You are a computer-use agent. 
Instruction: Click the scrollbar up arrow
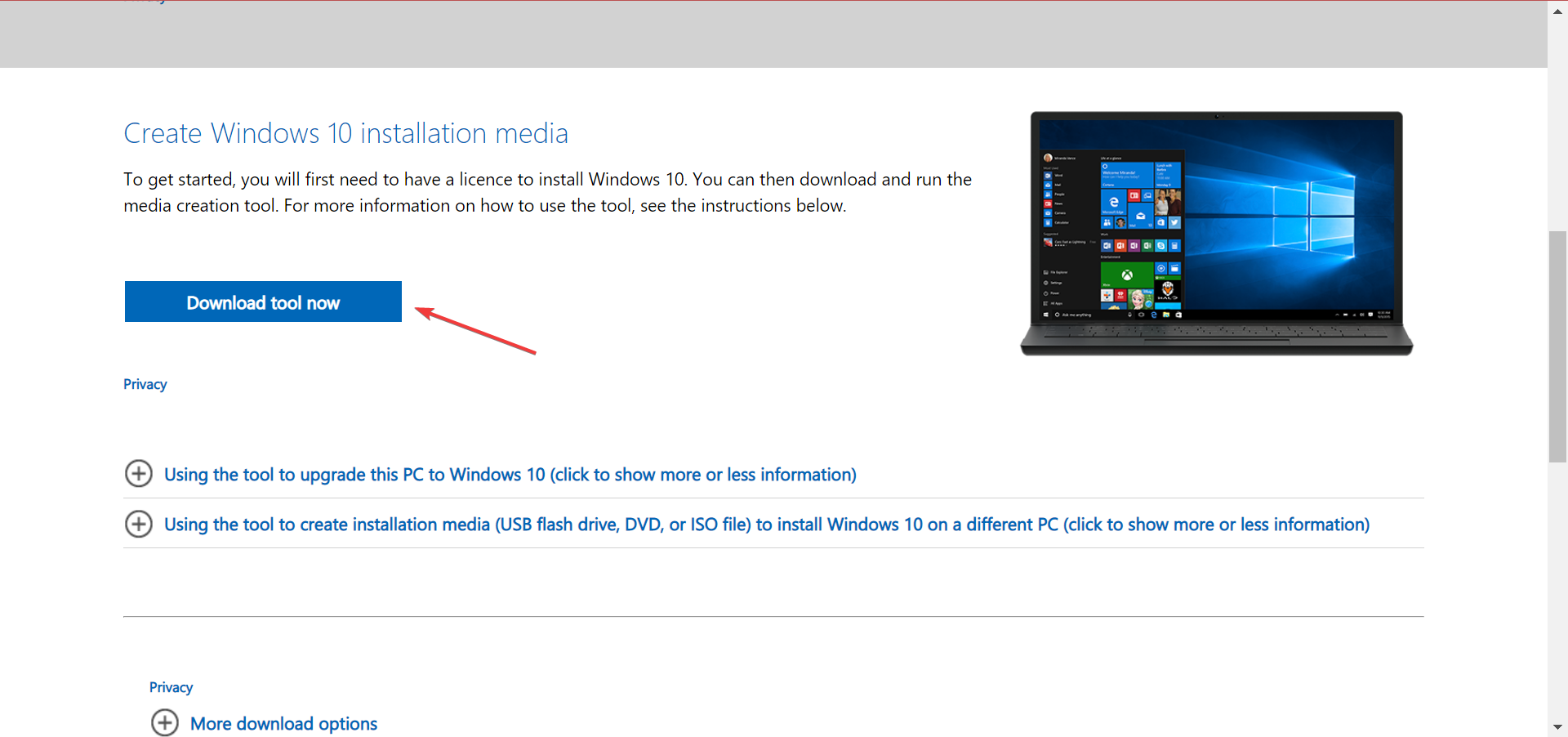pyautogui.click(x=1557, y=11)
